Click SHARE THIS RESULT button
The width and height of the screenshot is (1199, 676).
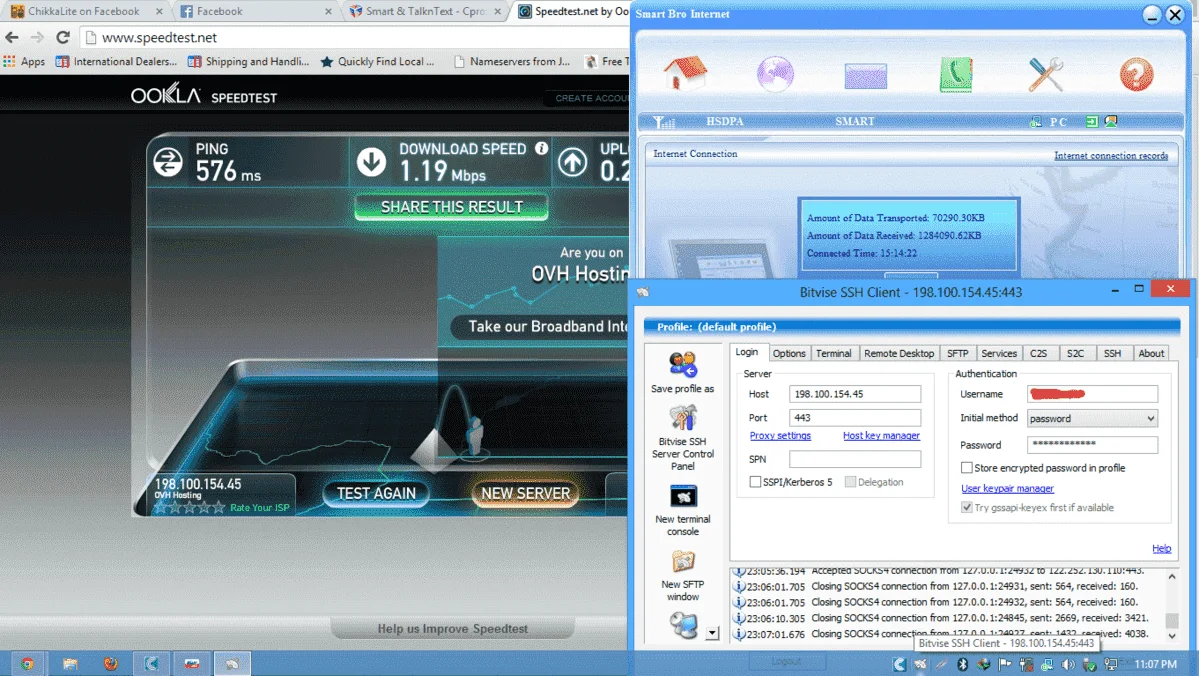point(451,207)
